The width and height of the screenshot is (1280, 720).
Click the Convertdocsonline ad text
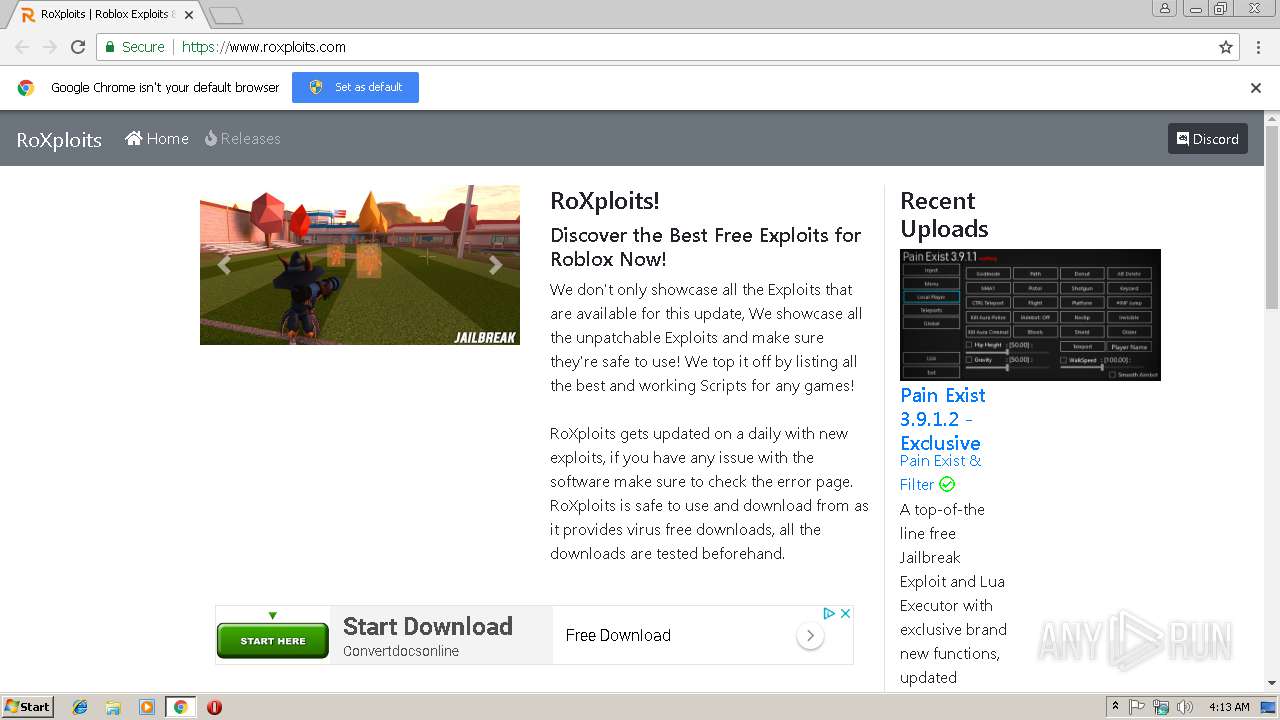[x=401, y=651]
